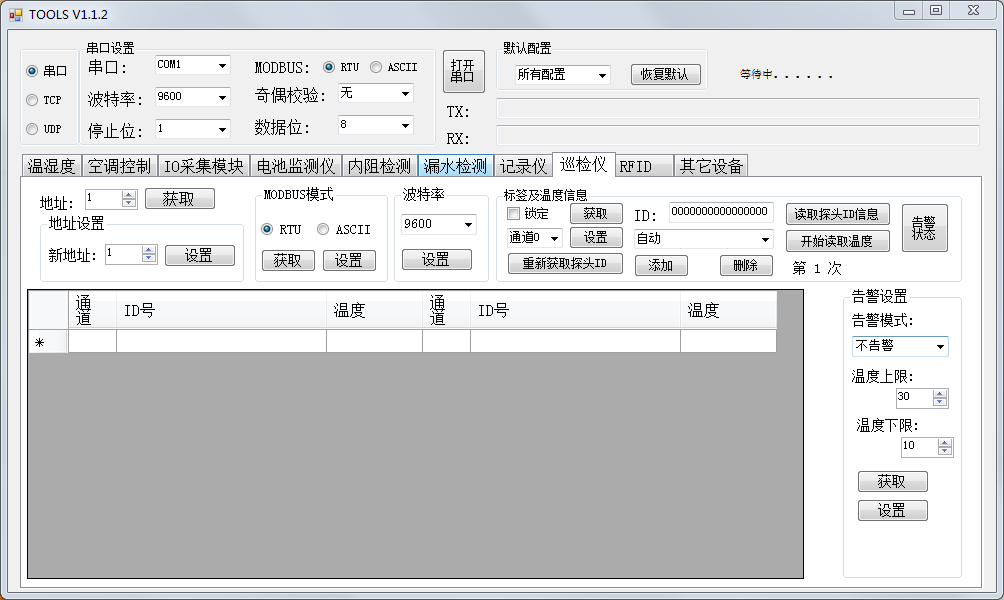Increase the 温度上限 value with up arrow
This screenshot has width=1004, height=600.
click(x=939, y=393)
